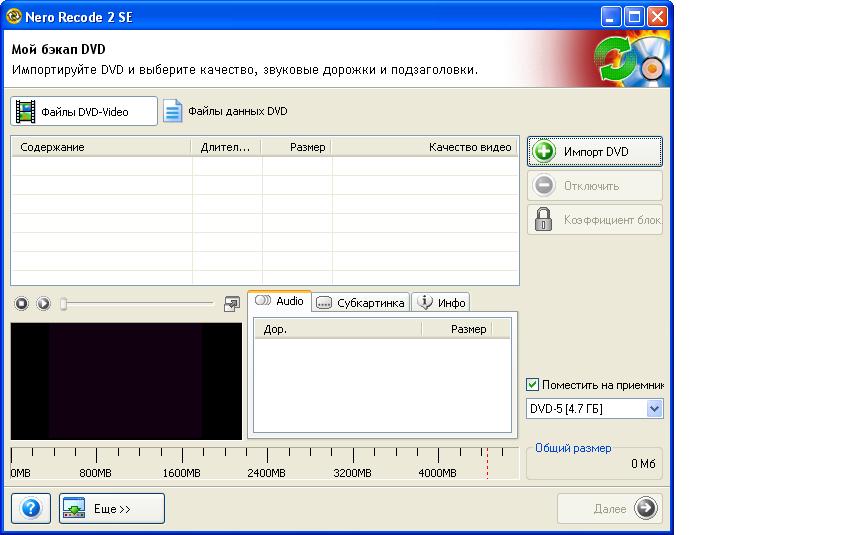Select the Audio tab
The image size is (842, 535).
(x=279, y=301)
